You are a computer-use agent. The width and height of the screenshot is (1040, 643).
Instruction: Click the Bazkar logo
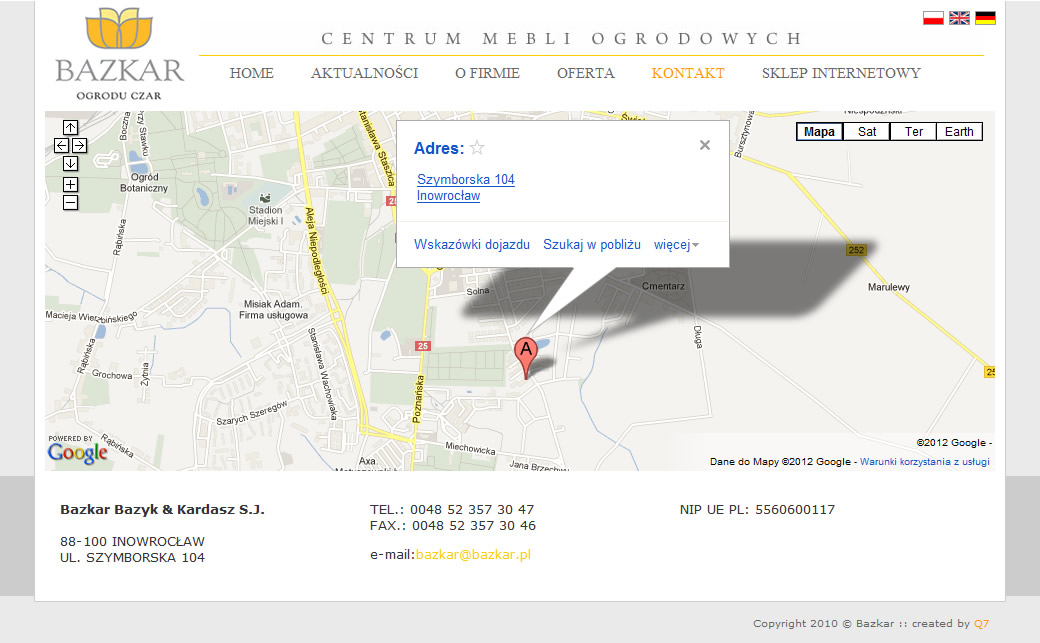click(119, 53)
